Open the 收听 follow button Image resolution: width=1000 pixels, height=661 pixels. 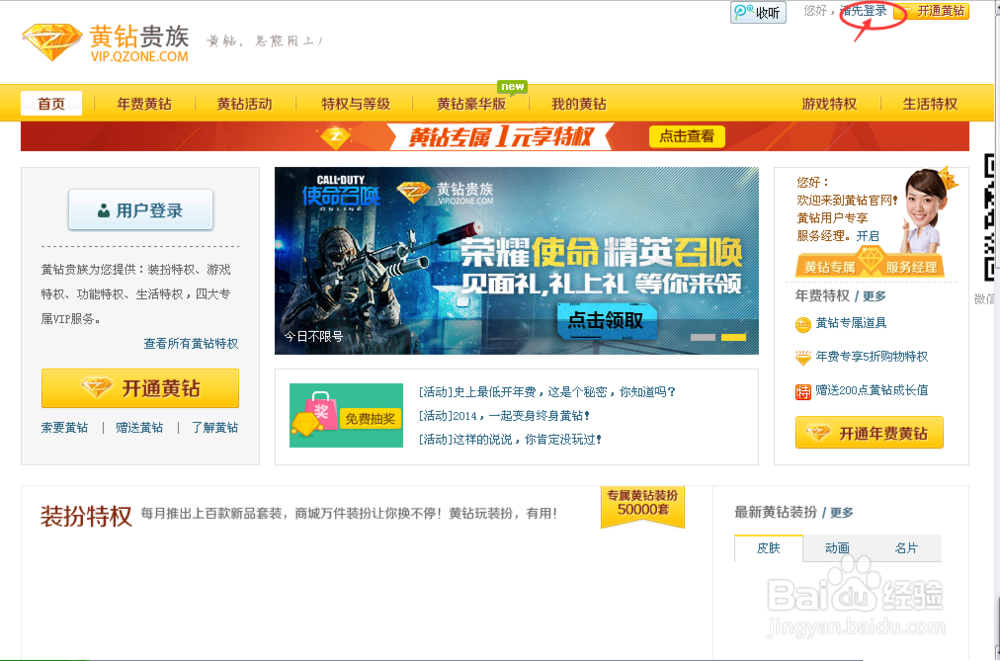(x=758, y=13)
